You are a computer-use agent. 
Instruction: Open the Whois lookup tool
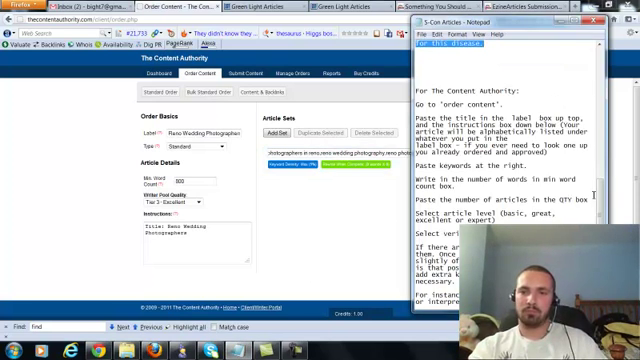(x=80, y=44)
